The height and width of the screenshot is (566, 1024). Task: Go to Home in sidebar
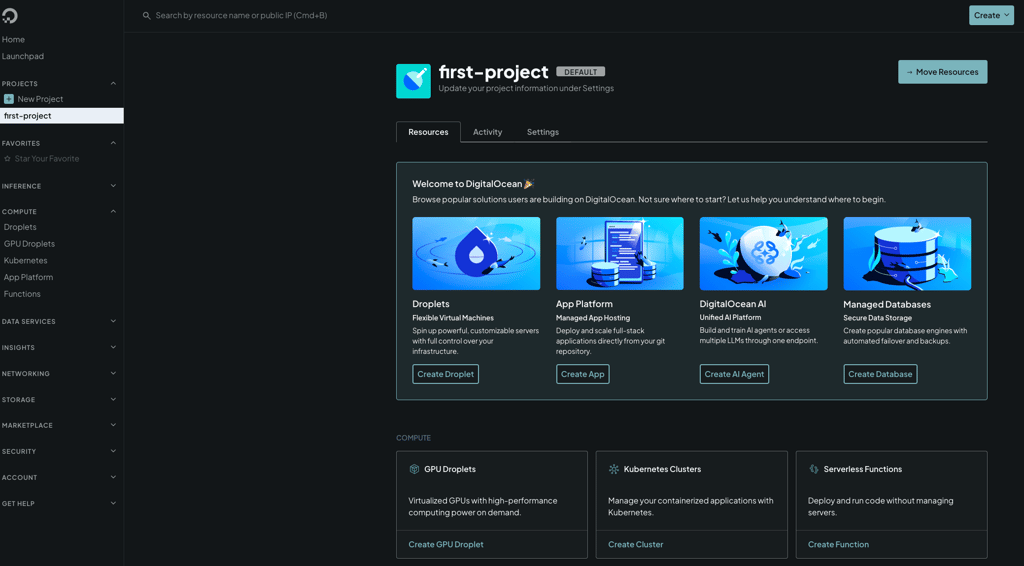[13, 40]
